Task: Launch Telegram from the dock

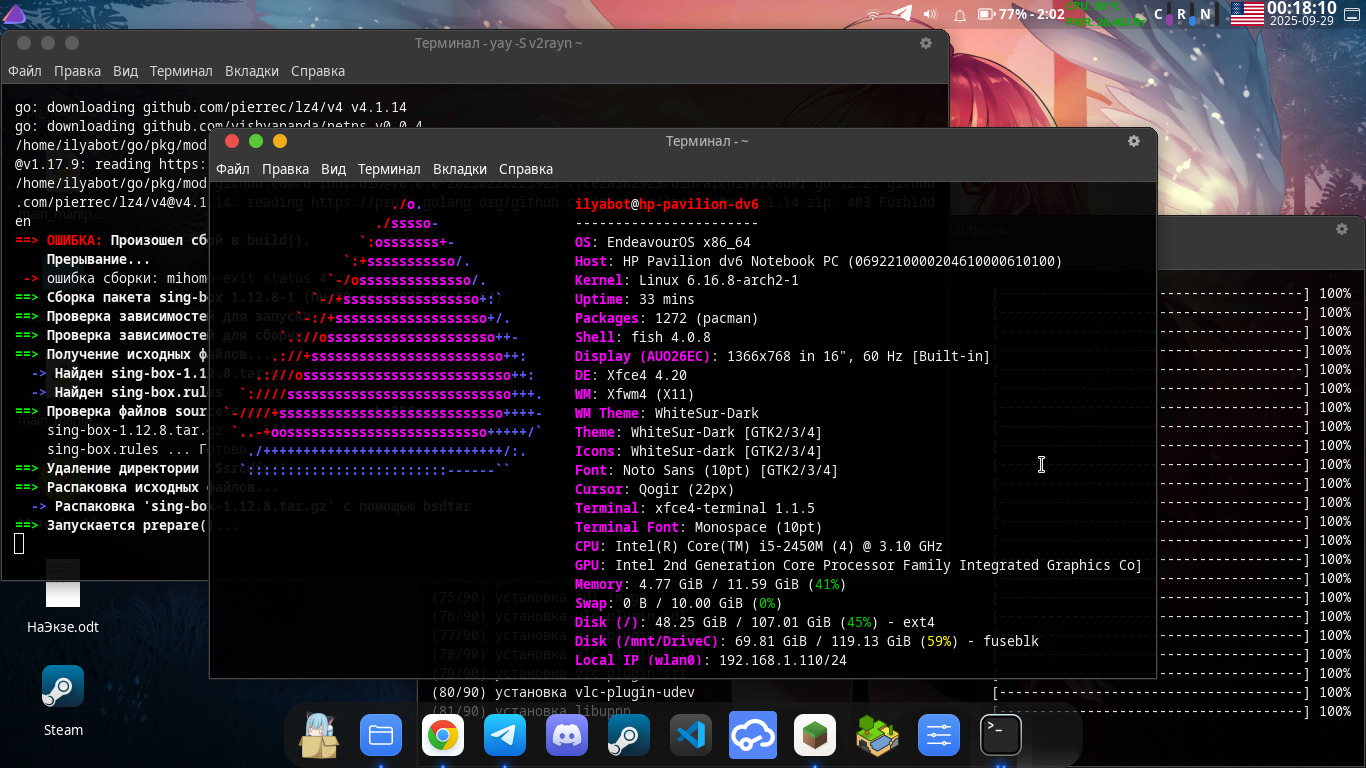Action: tap(505, 737)
